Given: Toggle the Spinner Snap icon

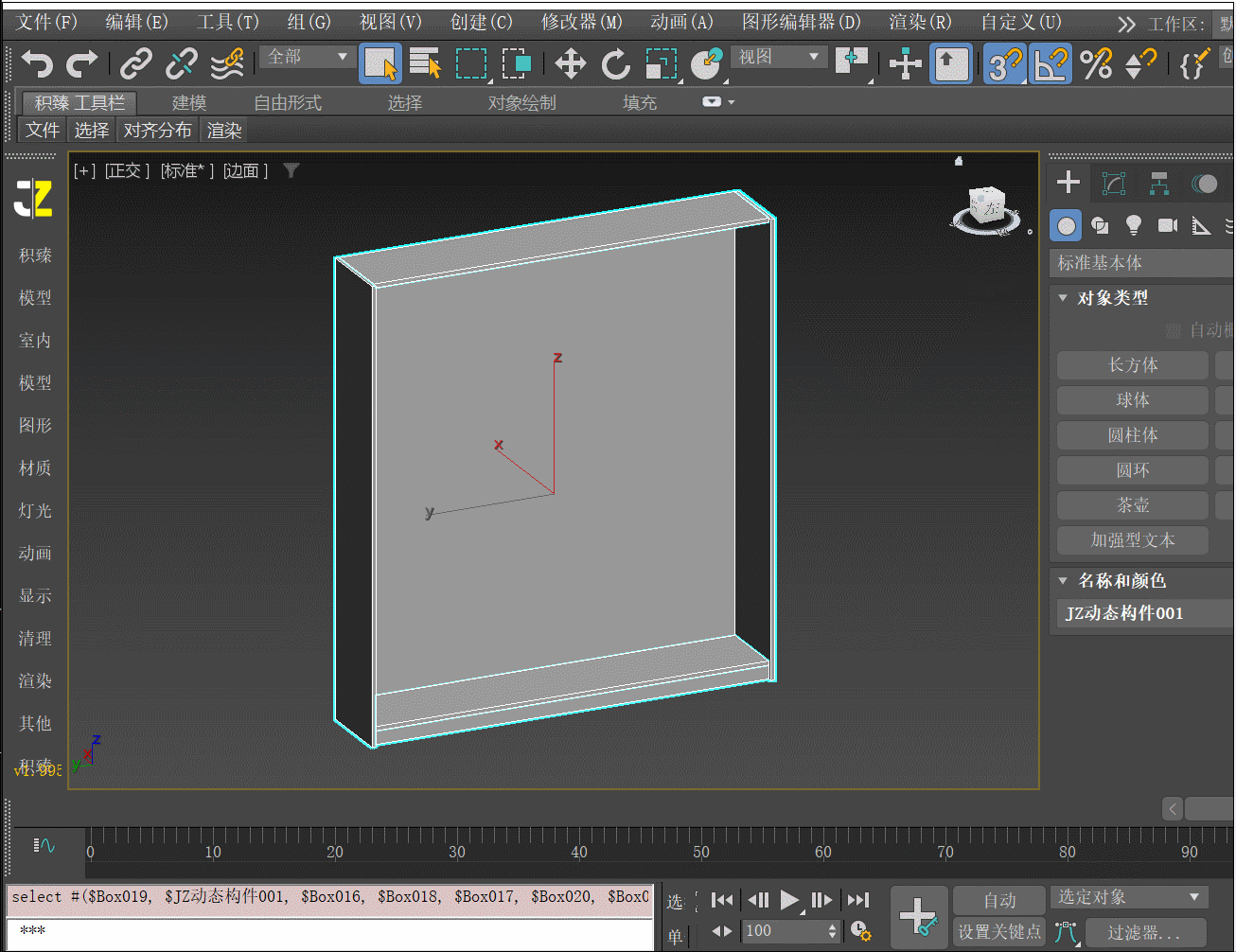Looking at the screenshot, I should click(x=1140, y=63).
